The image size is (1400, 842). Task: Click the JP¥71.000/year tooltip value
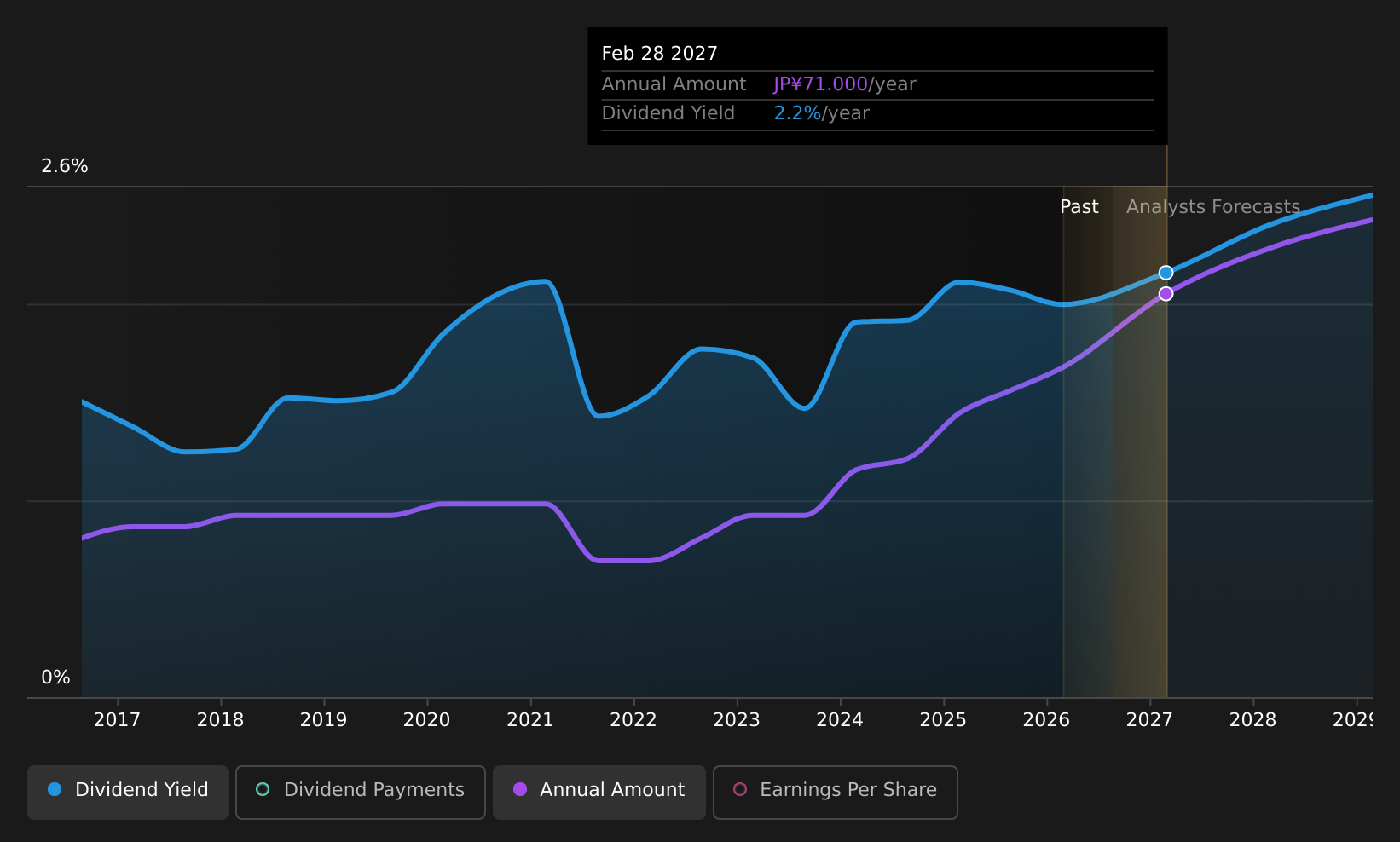coord(844,84)
